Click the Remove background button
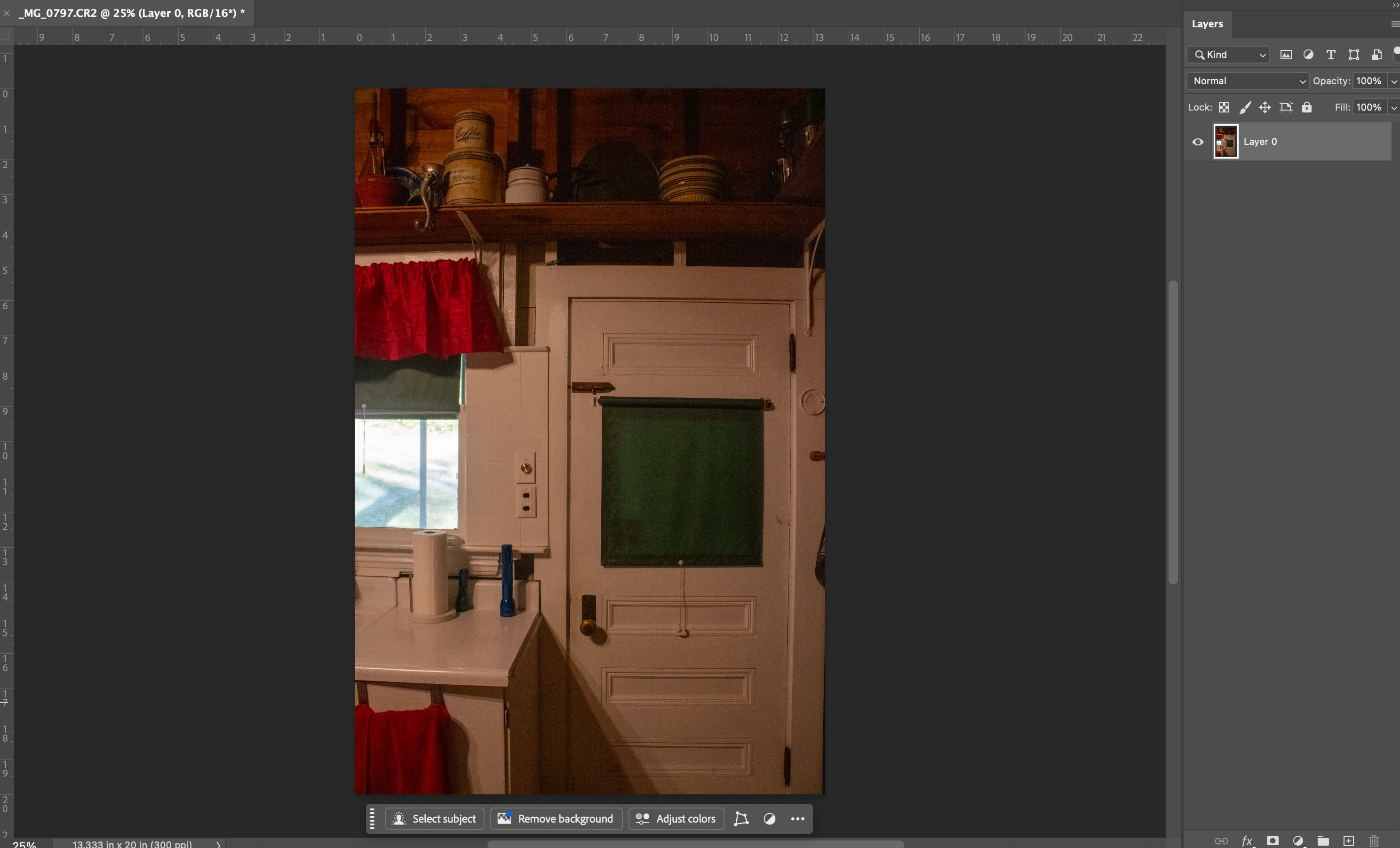The height and width of the screenshot is (848, 1400). pos(556,818)
